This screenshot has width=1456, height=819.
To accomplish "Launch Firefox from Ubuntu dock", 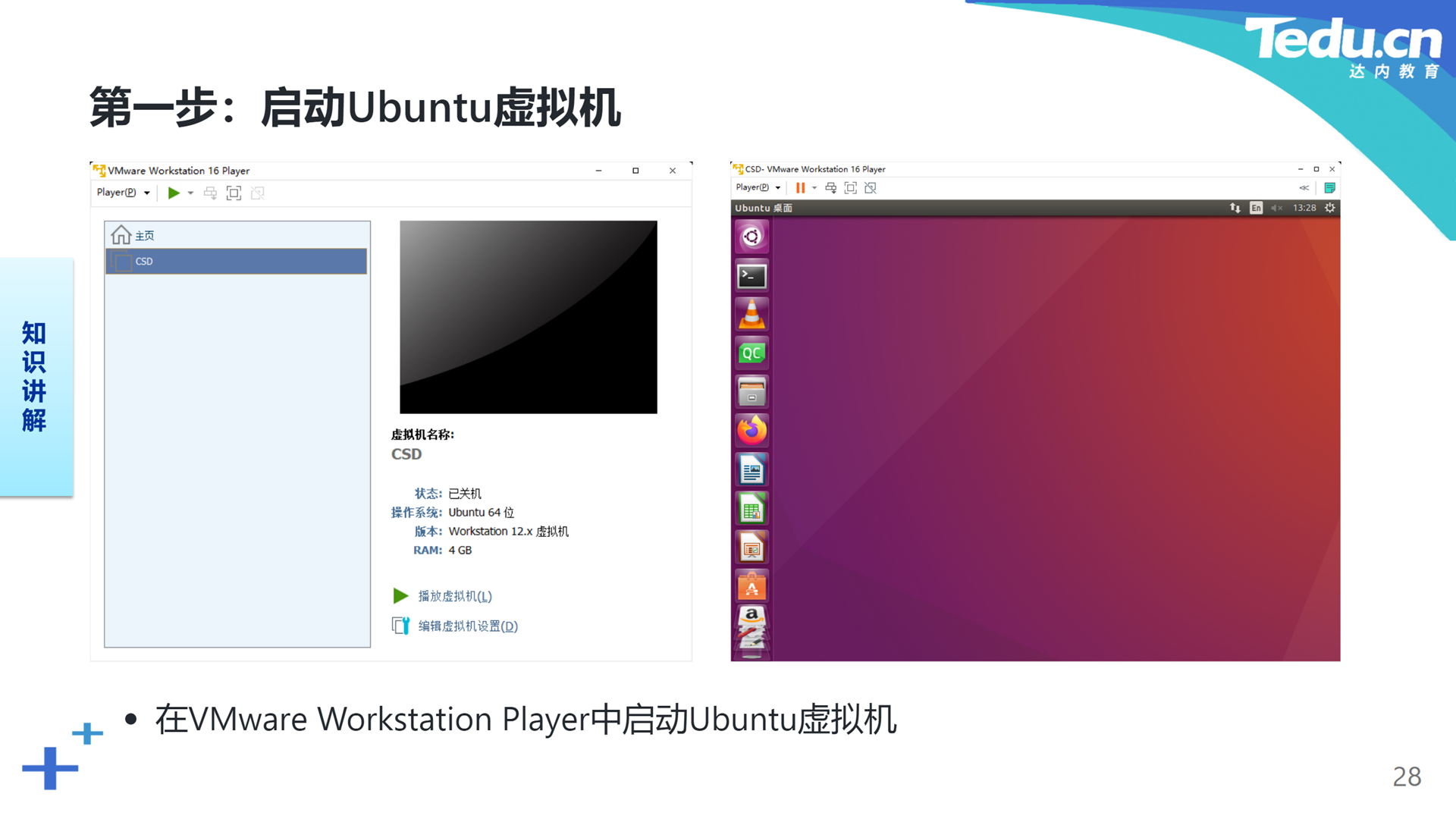I will click(x=752, y=431).
